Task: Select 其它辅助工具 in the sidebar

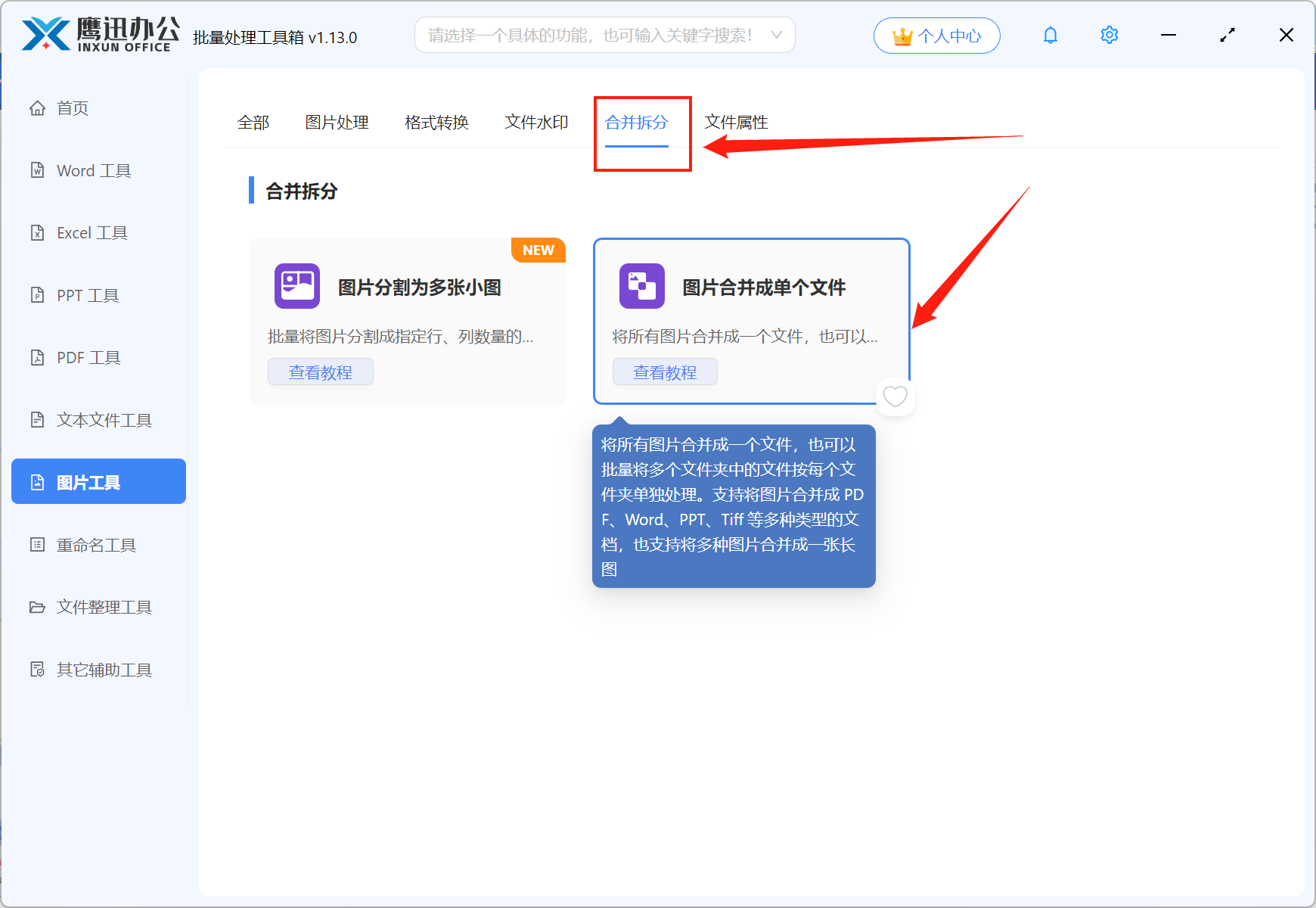Action: pyautogui.click(x=103, y=670)
